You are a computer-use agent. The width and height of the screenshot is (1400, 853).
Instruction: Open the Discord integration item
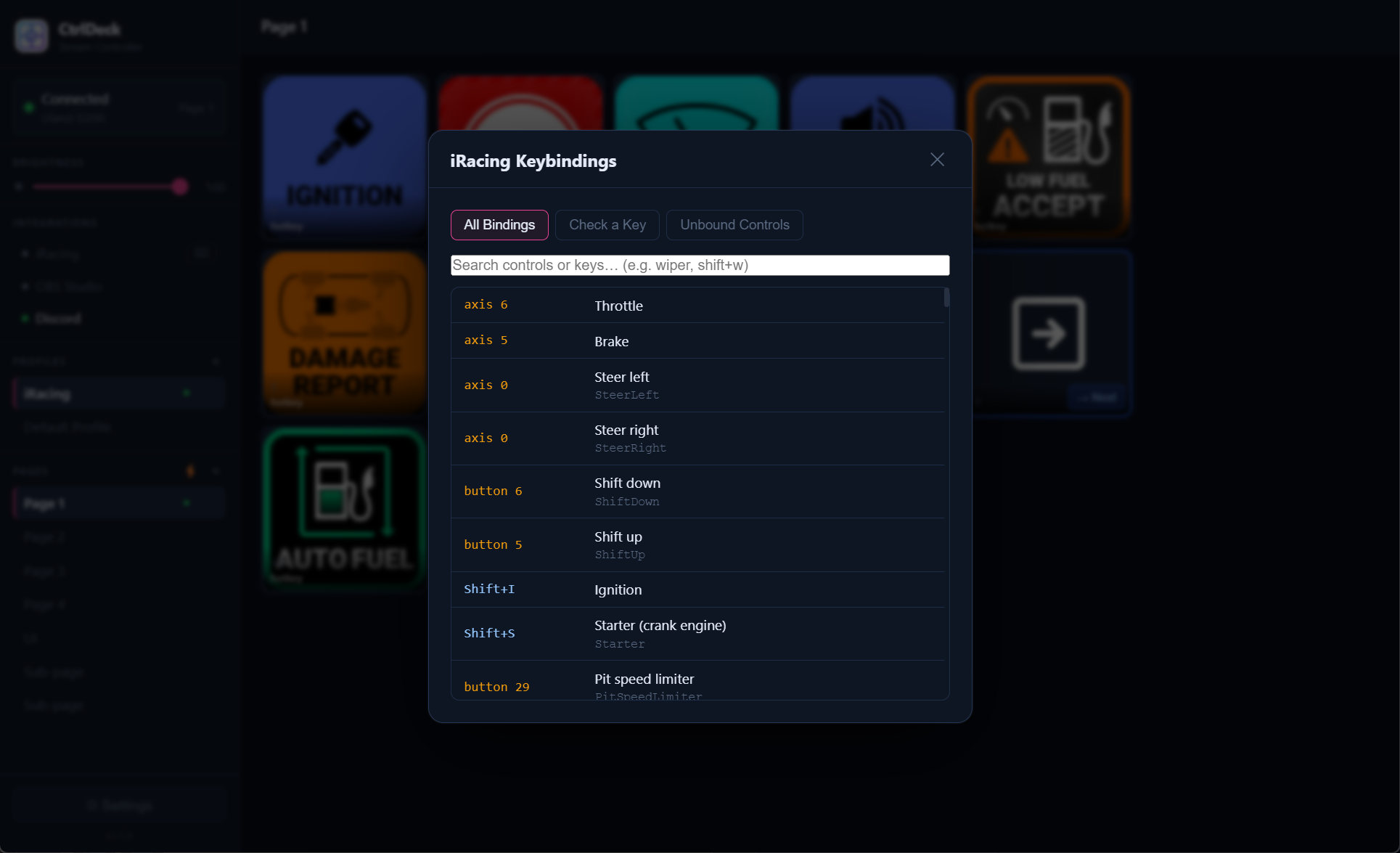(x=58, y=319)
